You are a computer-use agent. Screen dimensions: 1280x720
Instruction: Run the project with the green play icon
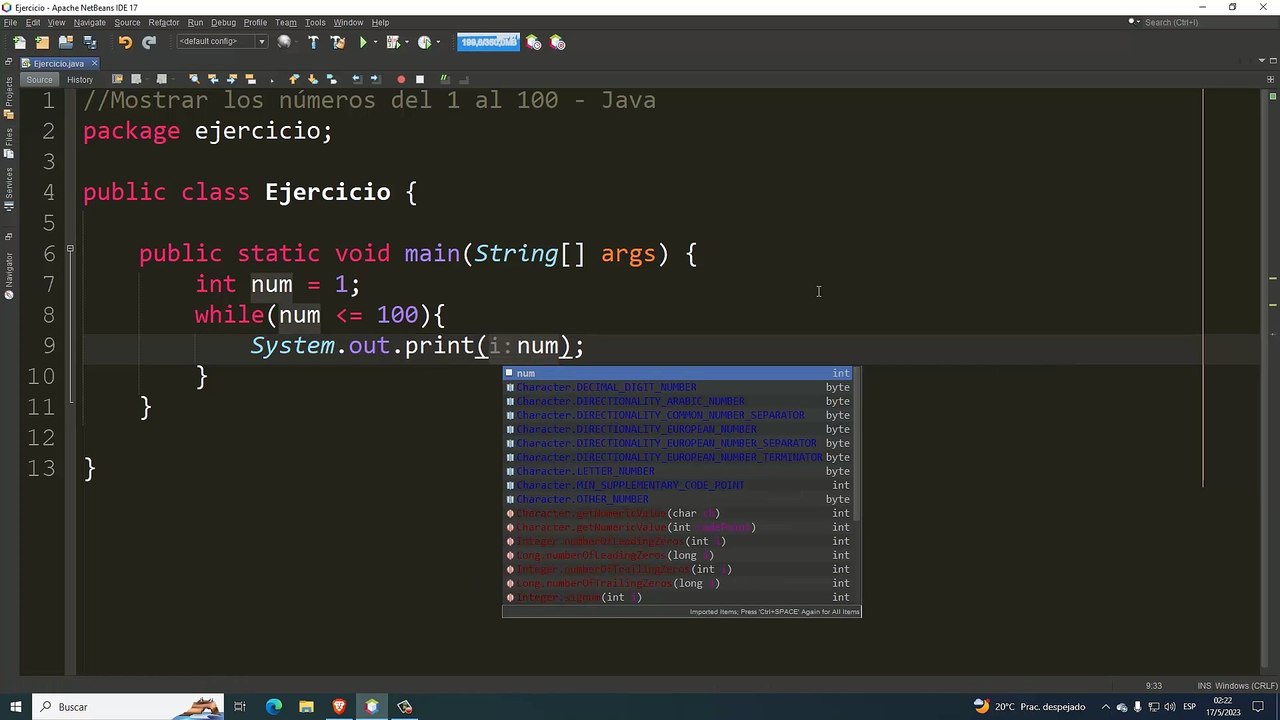pyautogui.click(x=363, y=42)
